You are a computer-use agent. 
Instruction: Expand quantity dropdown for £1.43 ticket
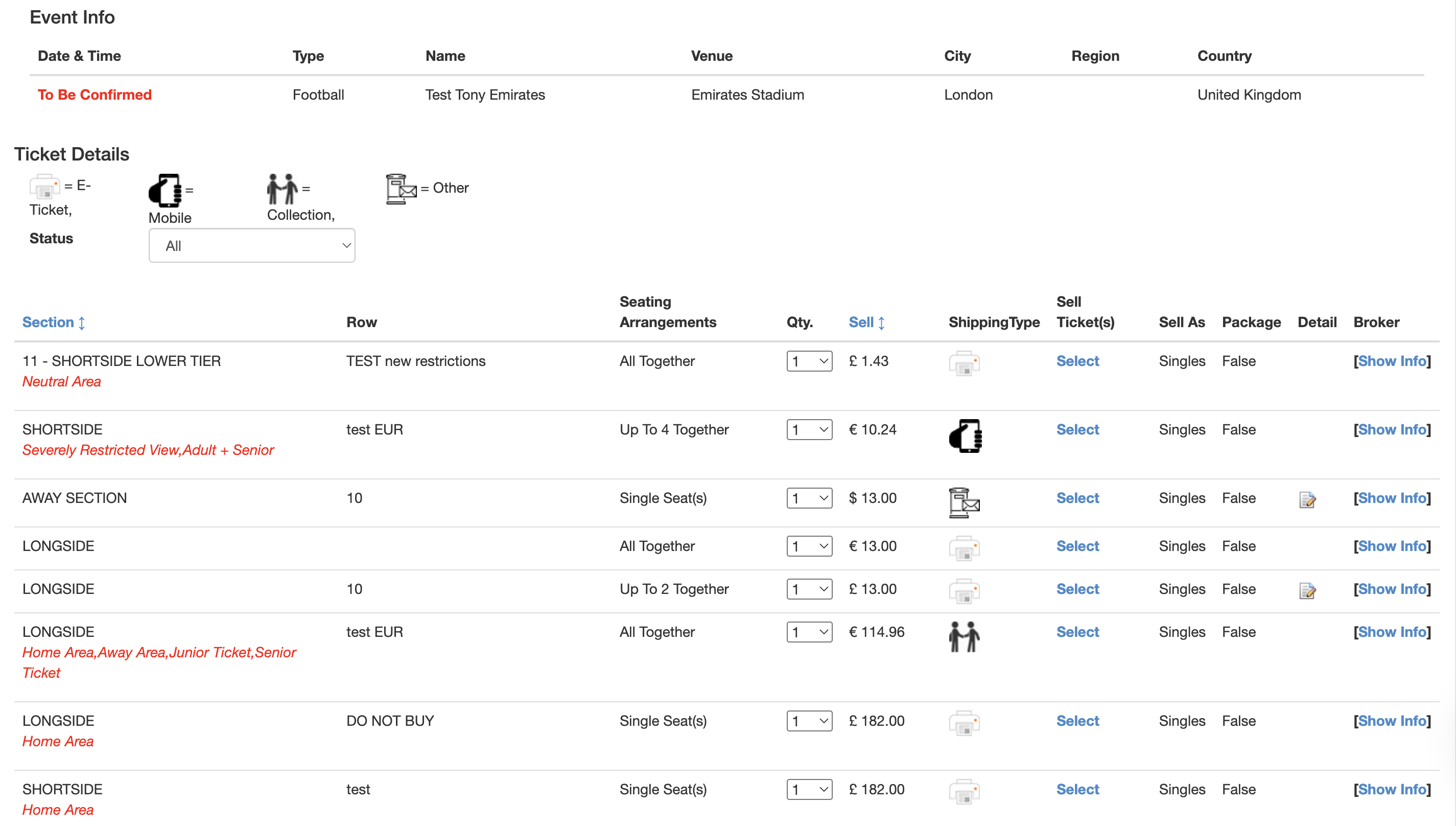(809, 361)
